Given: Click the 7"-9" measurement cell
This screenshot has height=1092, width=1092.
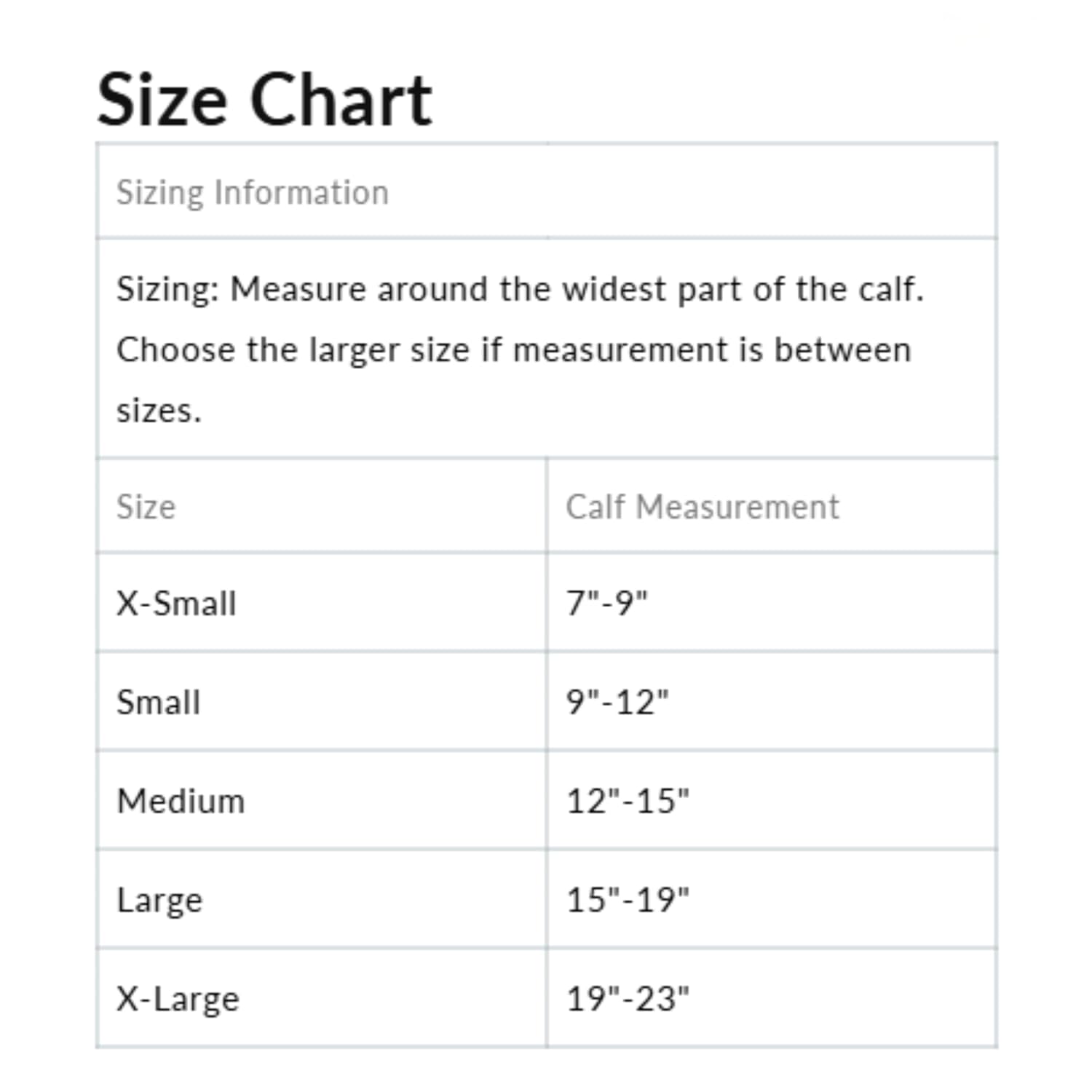Looking at the screenshot, I should point(607,603).
